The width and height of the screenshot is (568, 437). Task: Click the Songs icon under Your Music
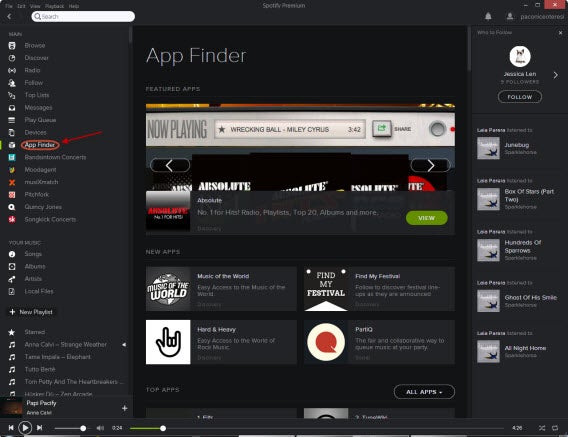pos(12,254)
